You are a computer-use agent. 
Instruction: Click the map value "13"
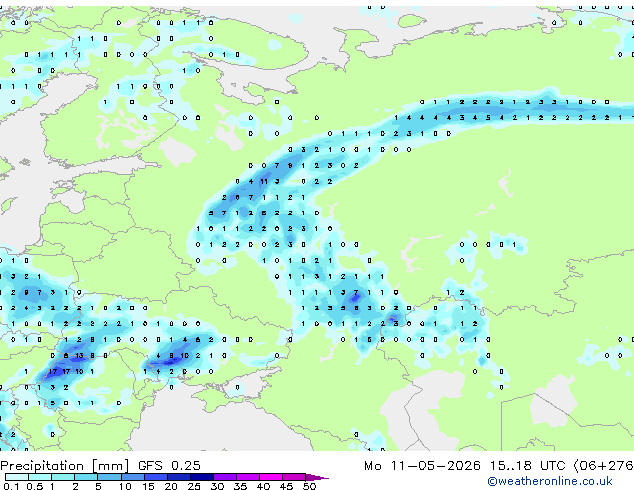79,356
